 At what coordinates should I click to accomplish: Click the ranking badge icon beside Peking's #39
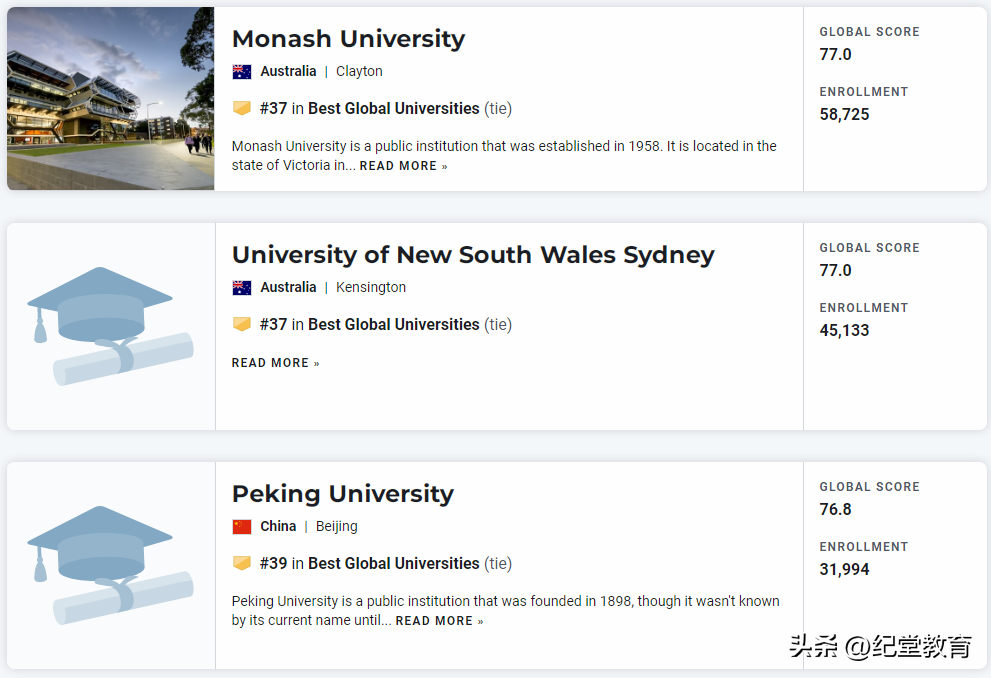pos(242,563)
